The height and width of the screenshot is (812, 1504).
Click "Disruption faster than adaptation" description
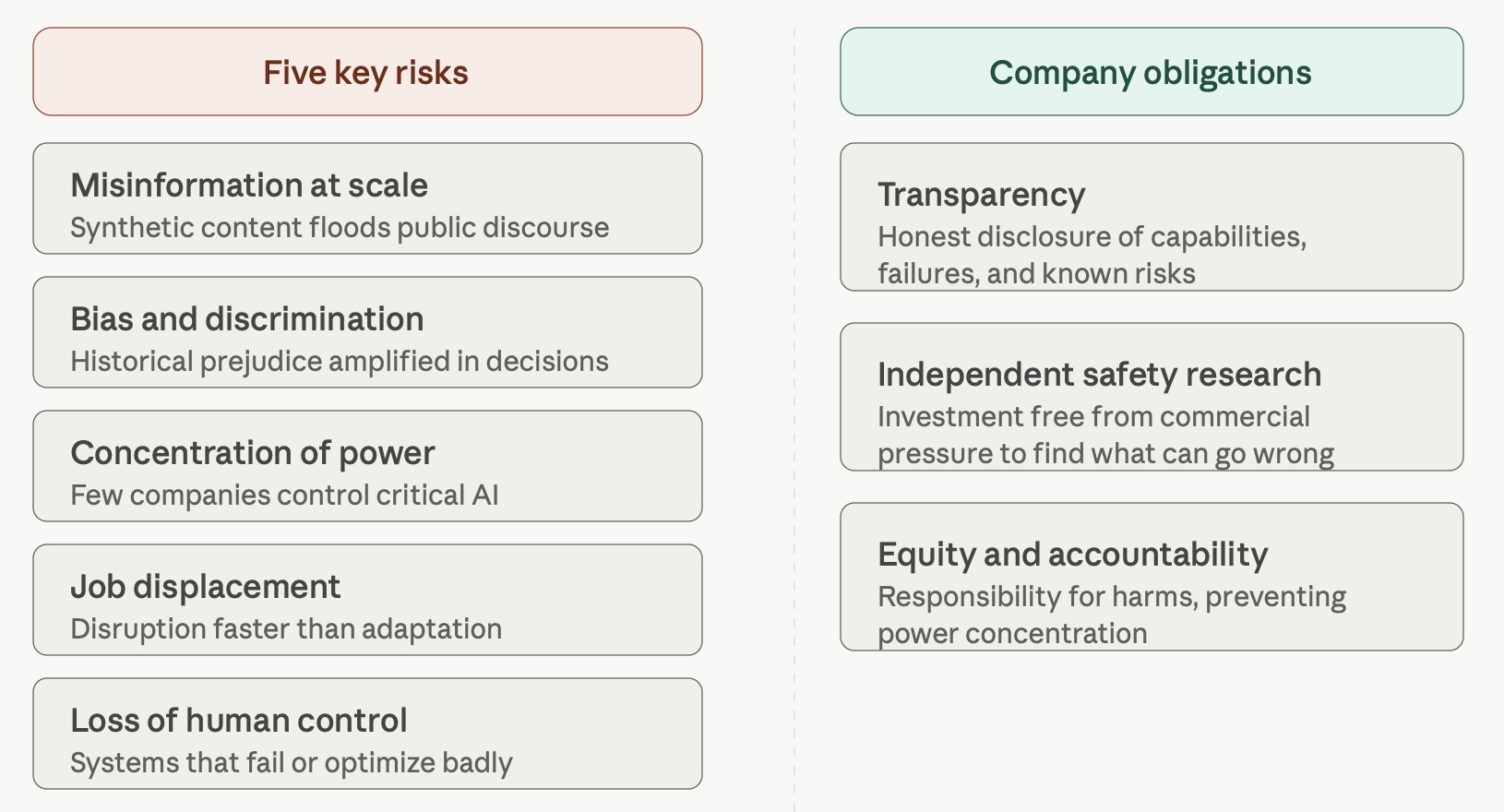[286, 629]
